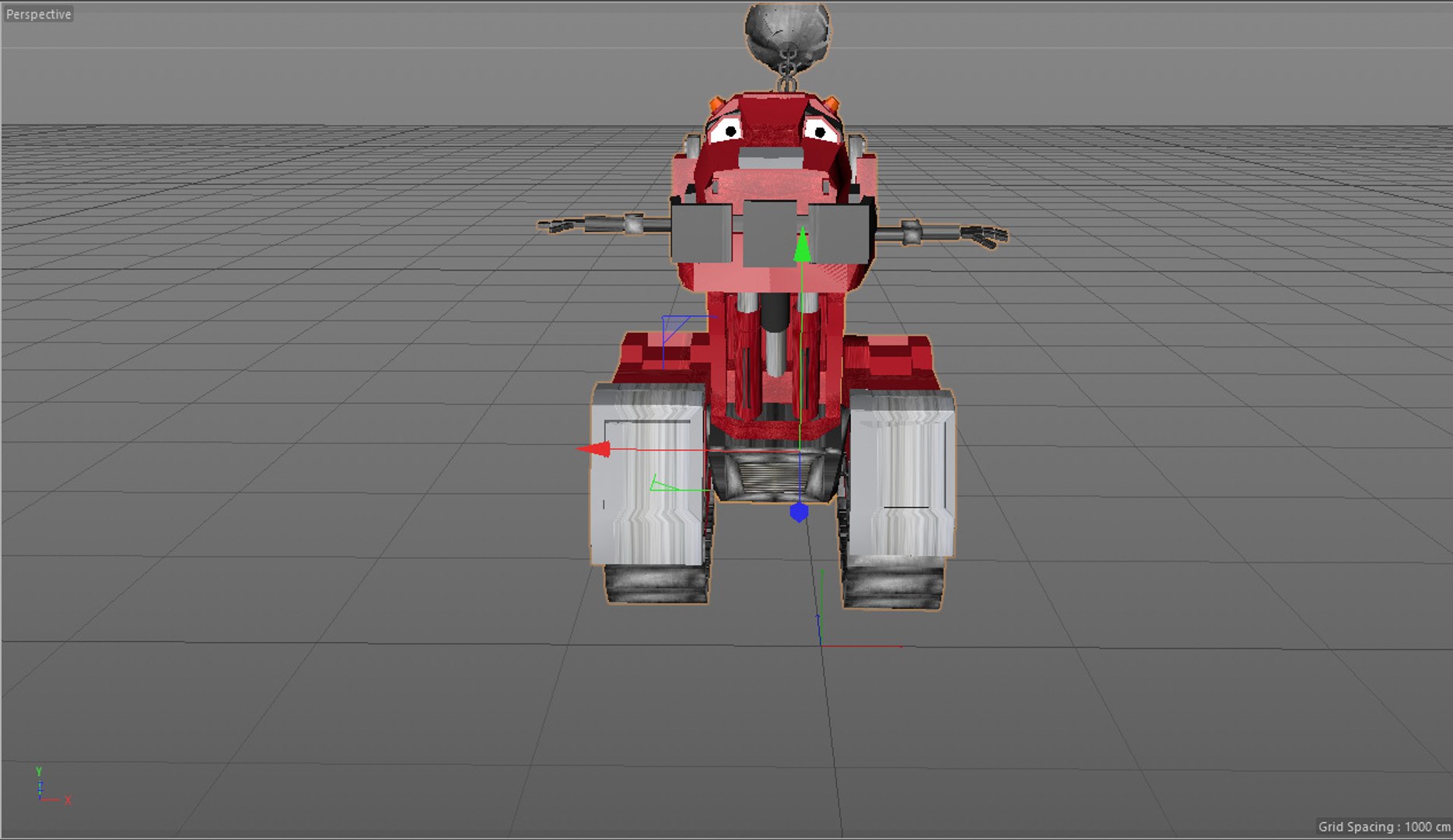Click the Grid Spacing : 1000 cm readout

pyautogui.click(x=1384, y=826)
